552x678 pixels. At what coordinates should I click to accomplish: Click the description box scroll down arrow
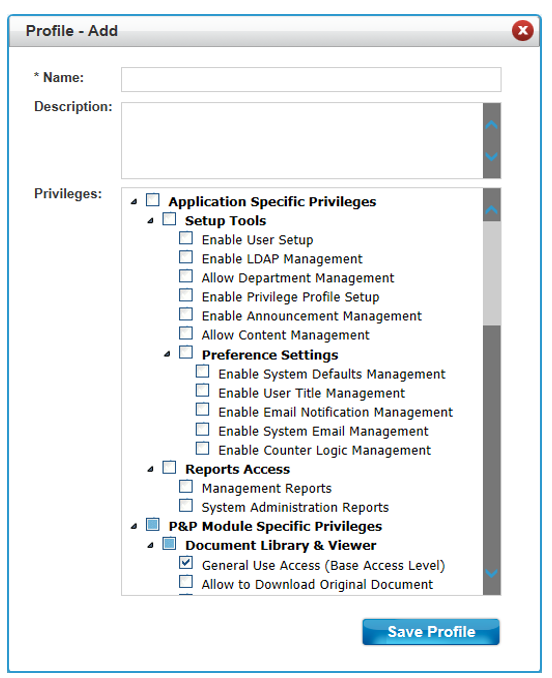tap(491, 156)
